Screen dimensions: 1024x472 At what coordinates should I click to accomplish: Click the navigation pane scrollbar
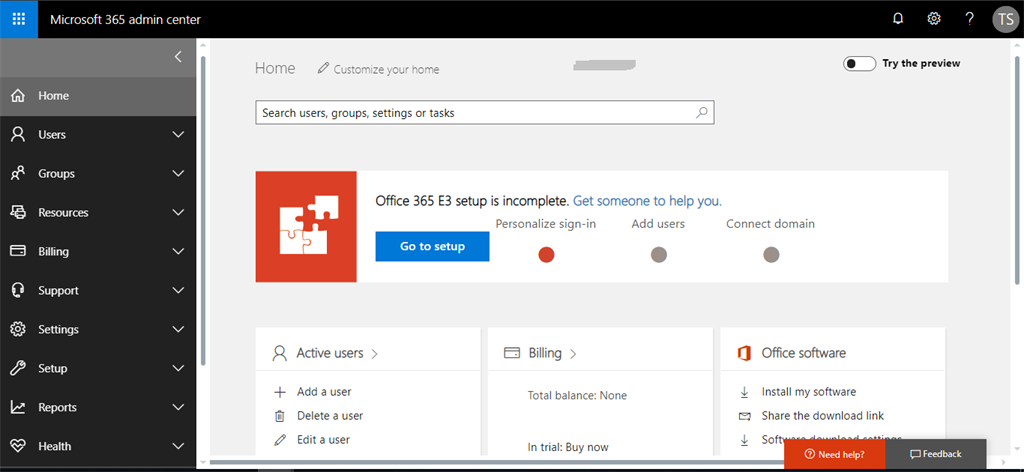coord(203,210)
